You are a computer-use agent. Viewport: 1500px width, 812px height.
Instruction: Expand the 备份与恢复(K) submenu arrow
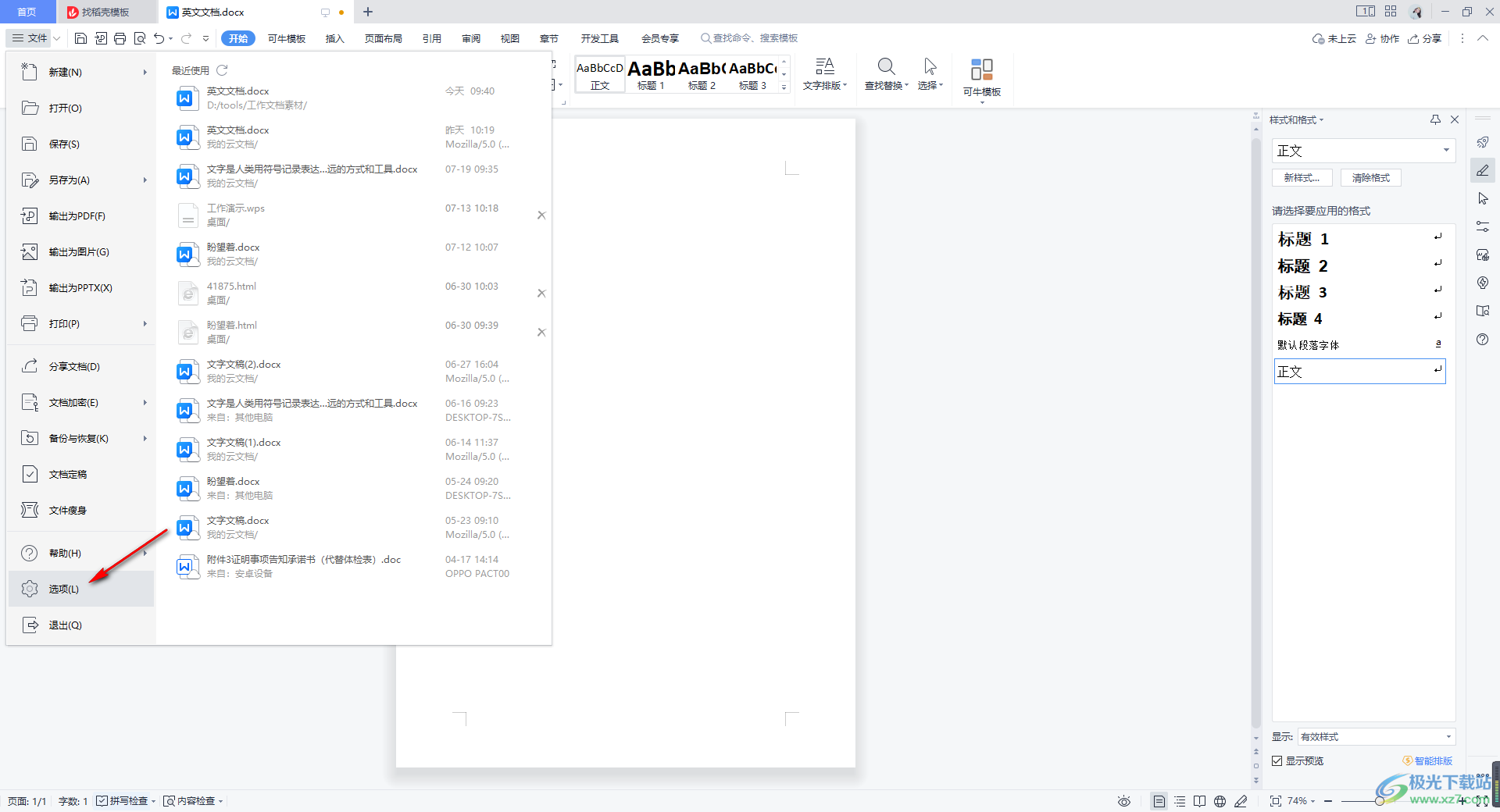[145, 438]
